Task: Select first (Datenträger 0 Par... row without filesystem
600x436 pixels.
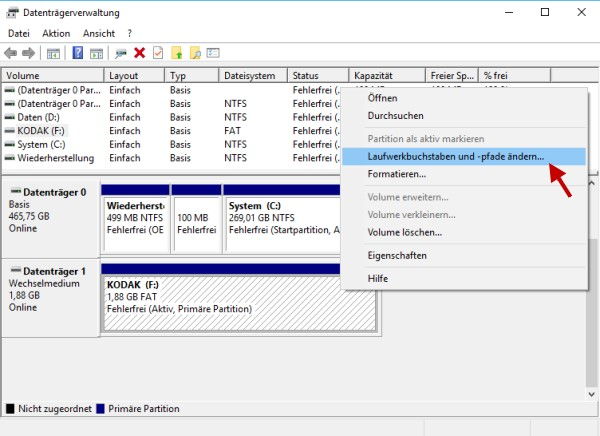Action: [x=171, y=90]
